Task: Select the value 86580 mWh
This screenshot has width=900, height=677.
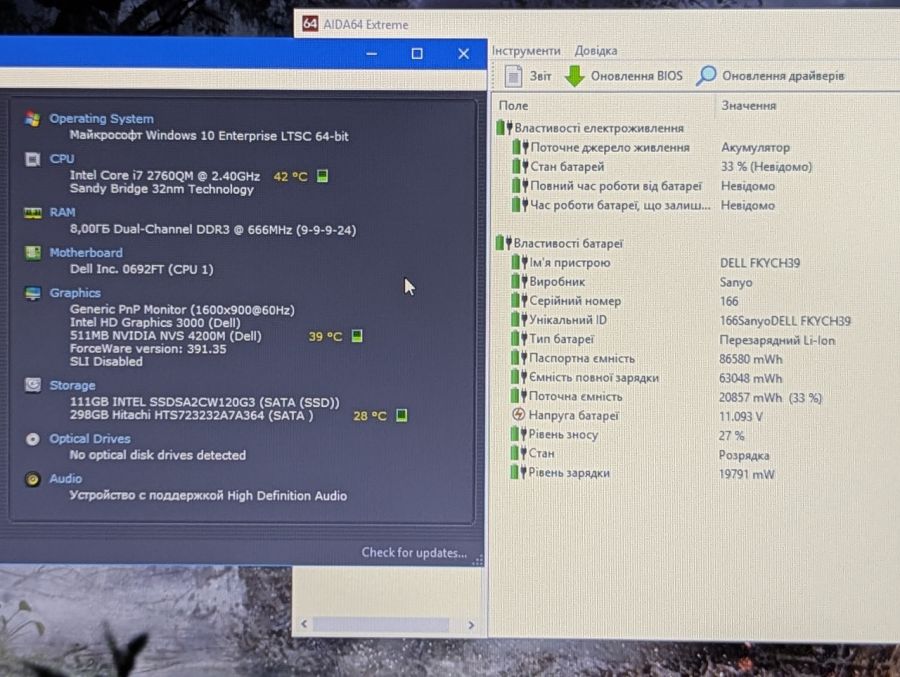Action: click(x=751, y=359)
